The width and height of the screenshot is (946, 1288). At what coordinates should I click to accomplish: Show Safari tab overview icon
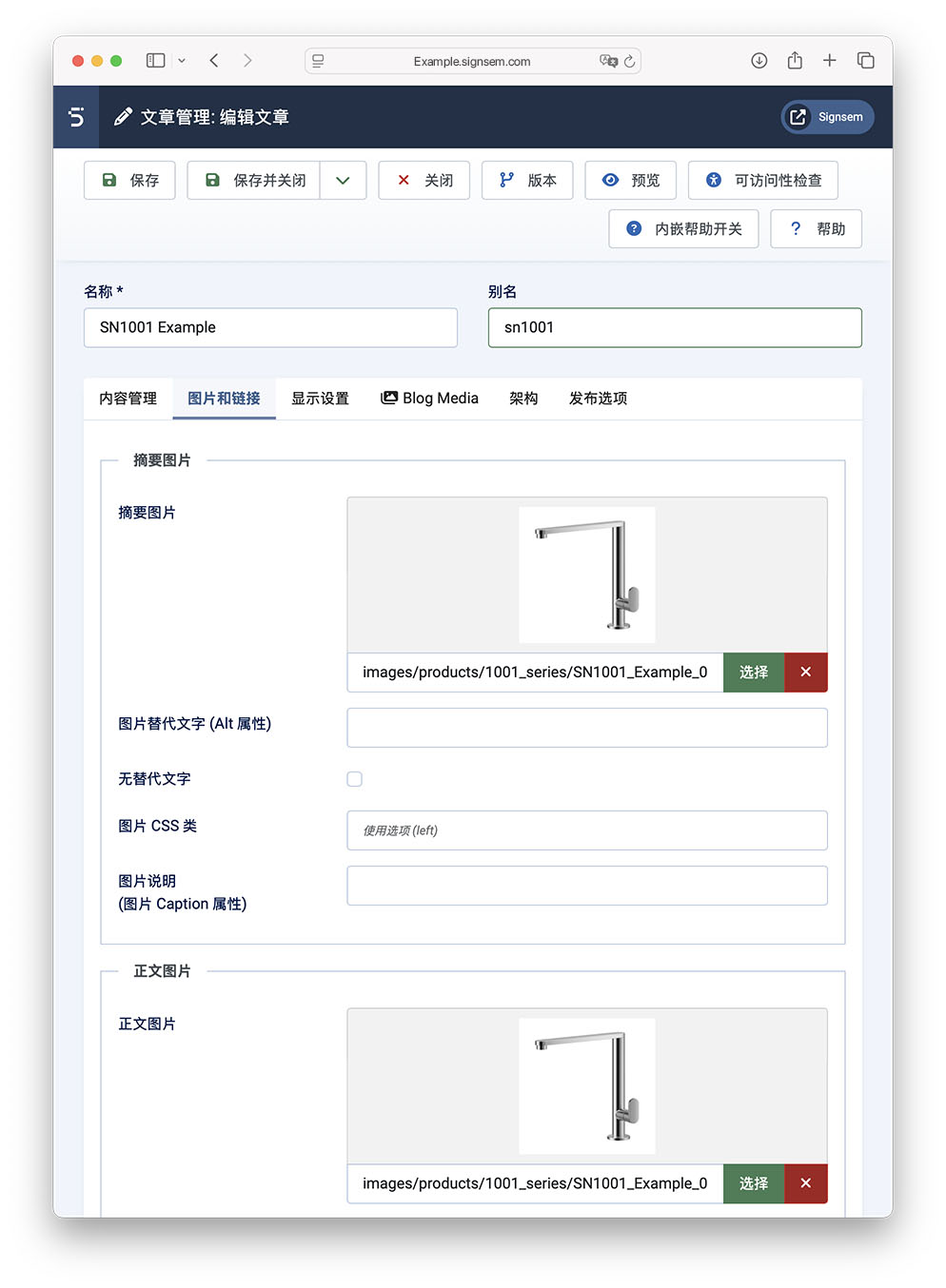click(865, 61)
